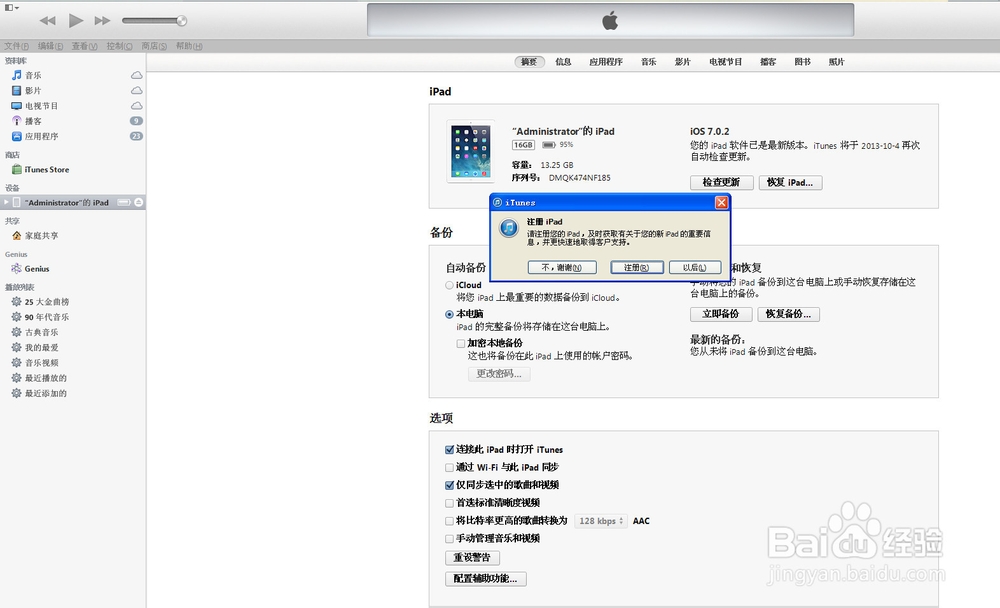Switch to the 应用程序 tab
Screen dimensions: 1000x608
pos(606,62)
